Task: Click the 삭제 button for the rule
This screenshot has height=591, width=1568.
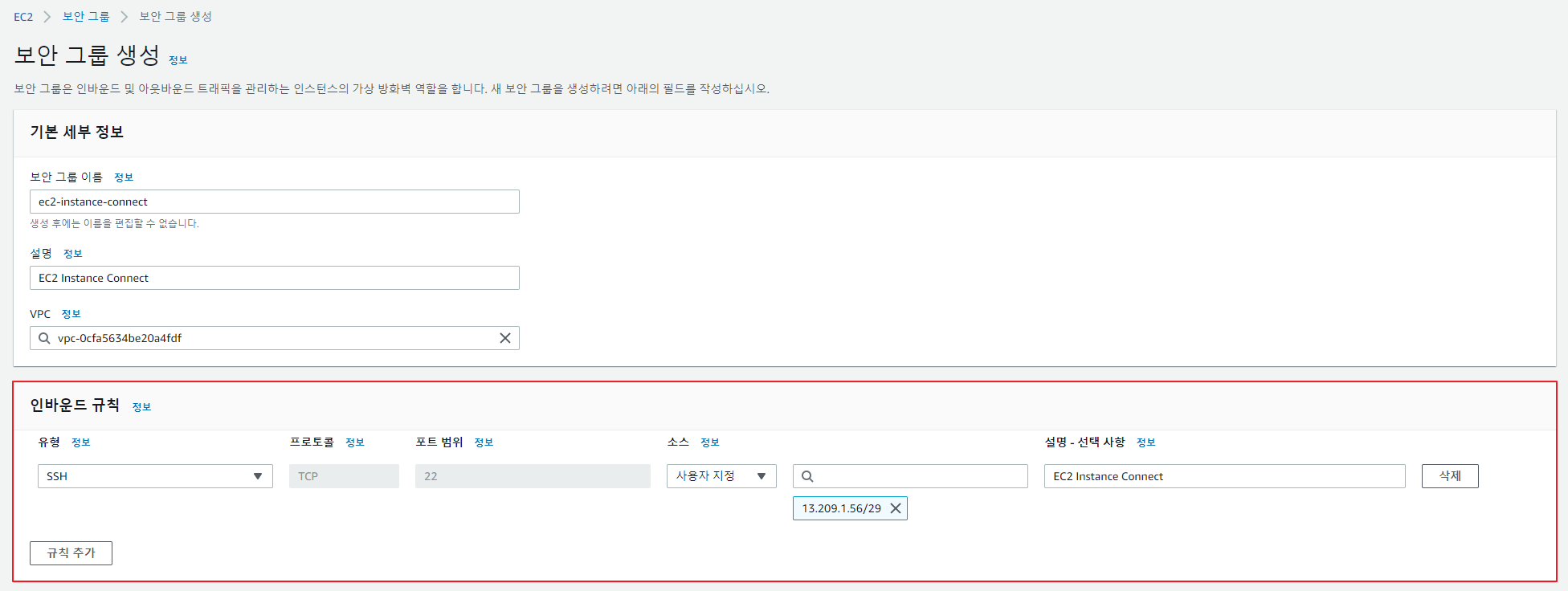Action: [x=1449, y=476]
